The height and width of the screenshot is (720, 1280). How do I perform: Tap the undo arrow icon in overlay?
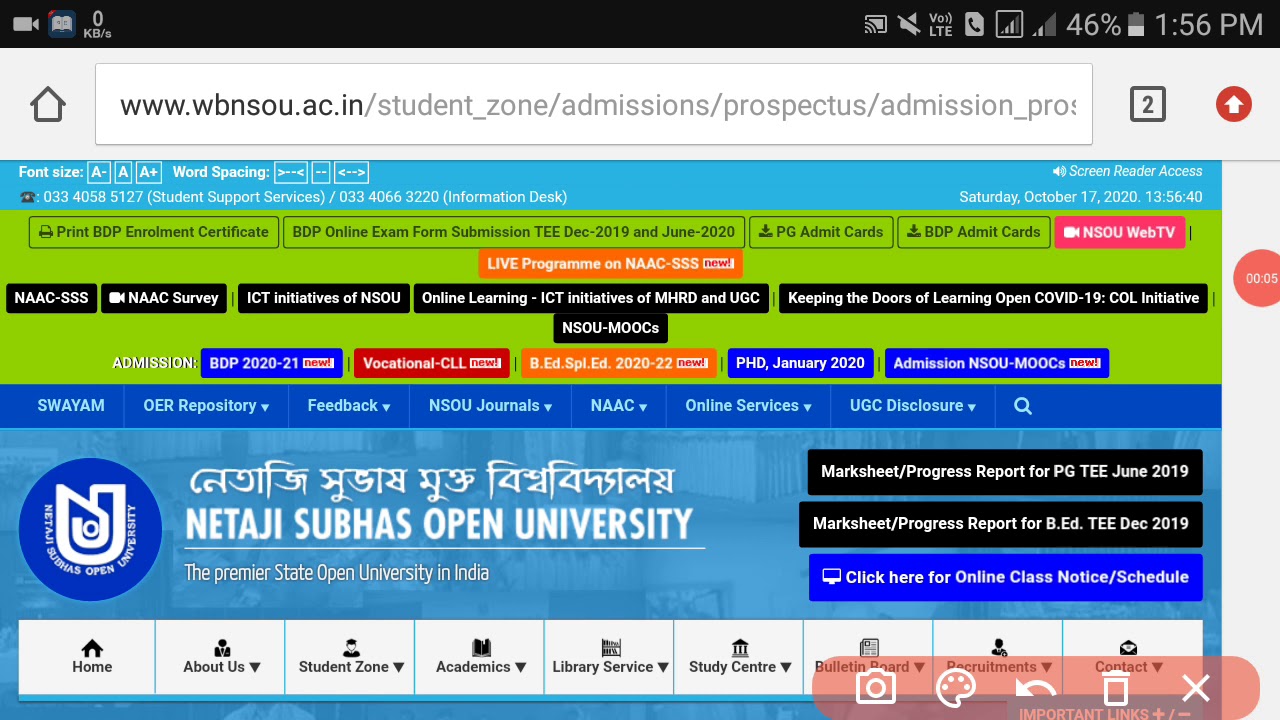tap(1036, 688)
